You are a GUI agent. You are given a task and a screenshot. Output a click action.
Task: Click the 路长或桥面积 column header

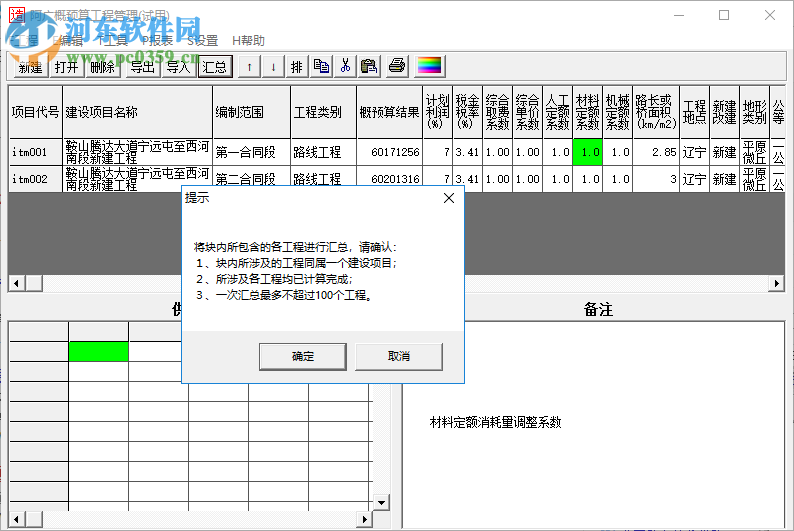656,112
